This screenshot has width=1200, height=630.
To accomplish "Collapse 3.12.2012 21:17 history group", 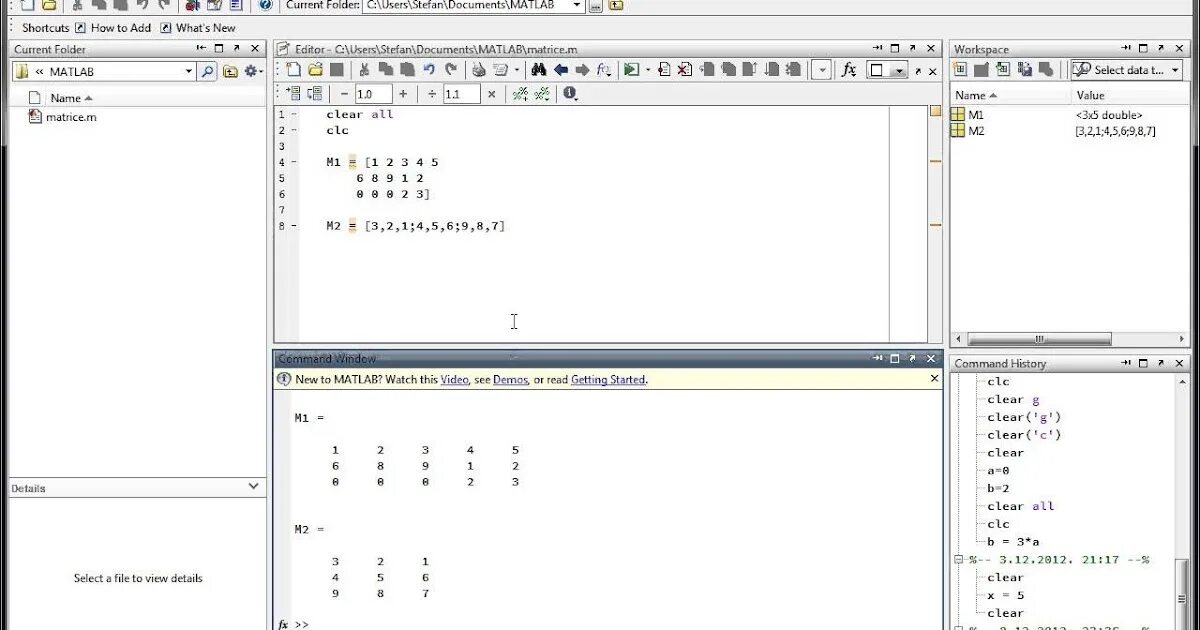I will click(960, 560).
